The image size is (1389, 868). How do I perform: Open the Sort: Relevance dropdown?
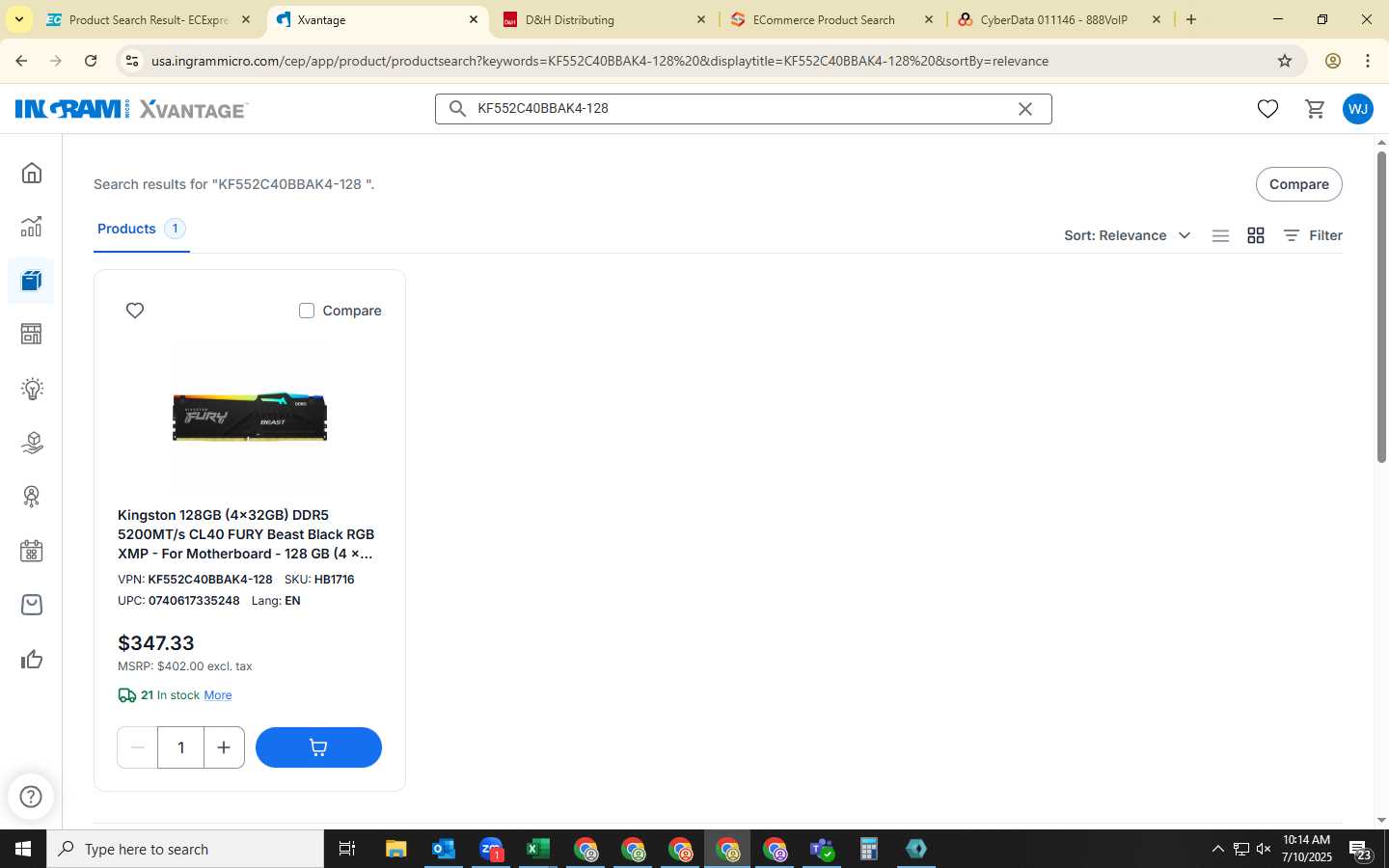click(x=1128, y=235)
